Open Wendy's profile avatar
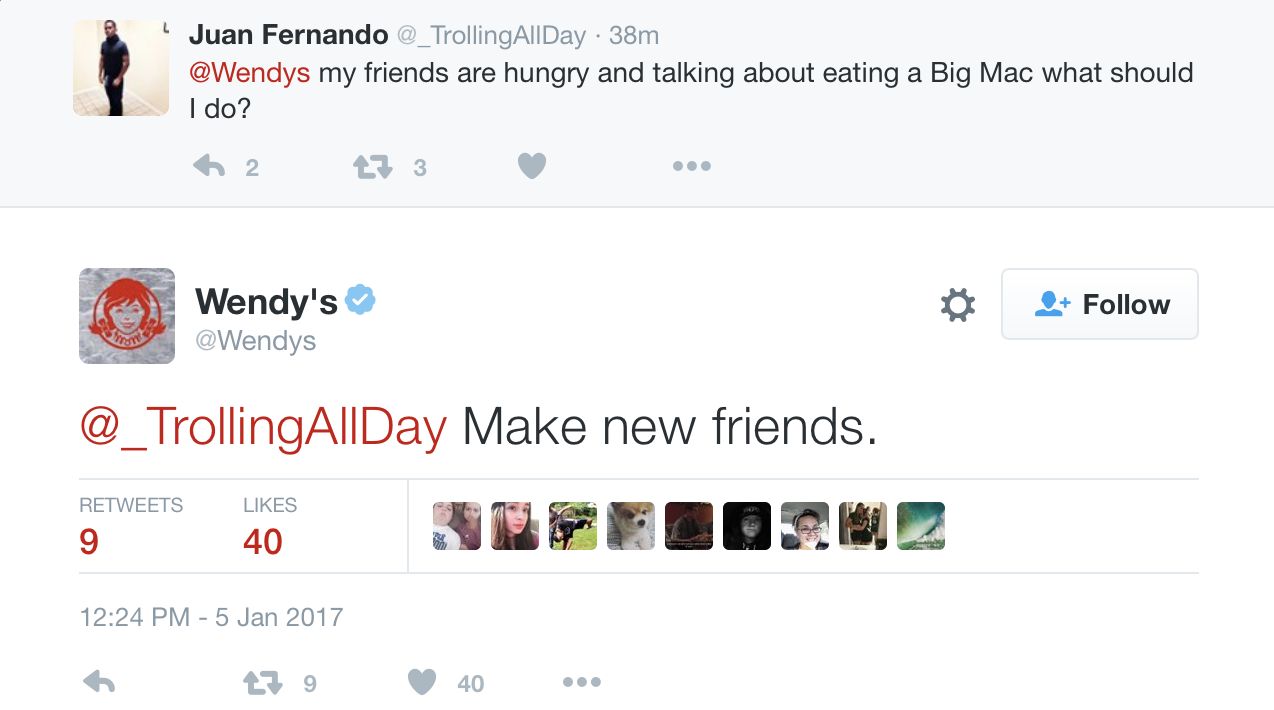 coord(127,316)
